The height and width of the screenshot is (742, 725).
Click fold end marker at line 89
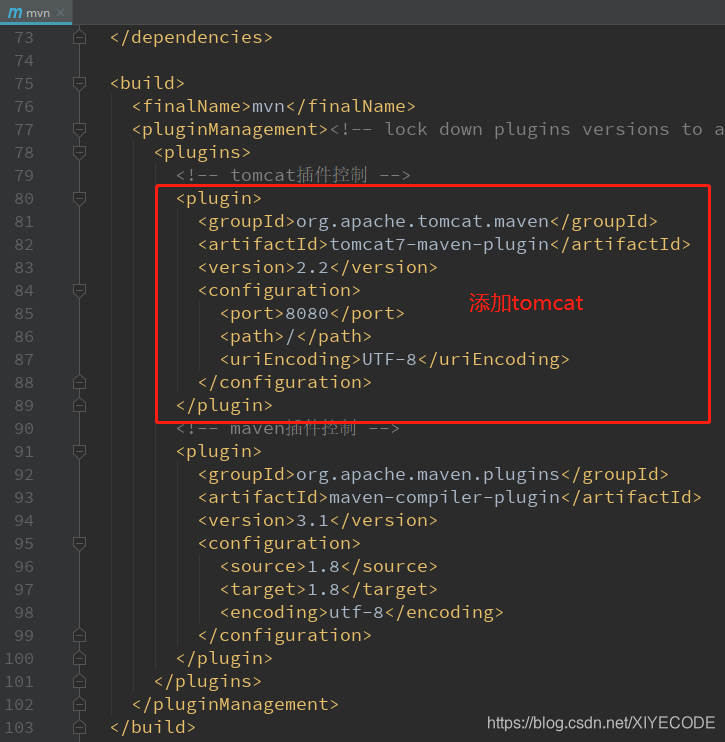pos(80,406)
